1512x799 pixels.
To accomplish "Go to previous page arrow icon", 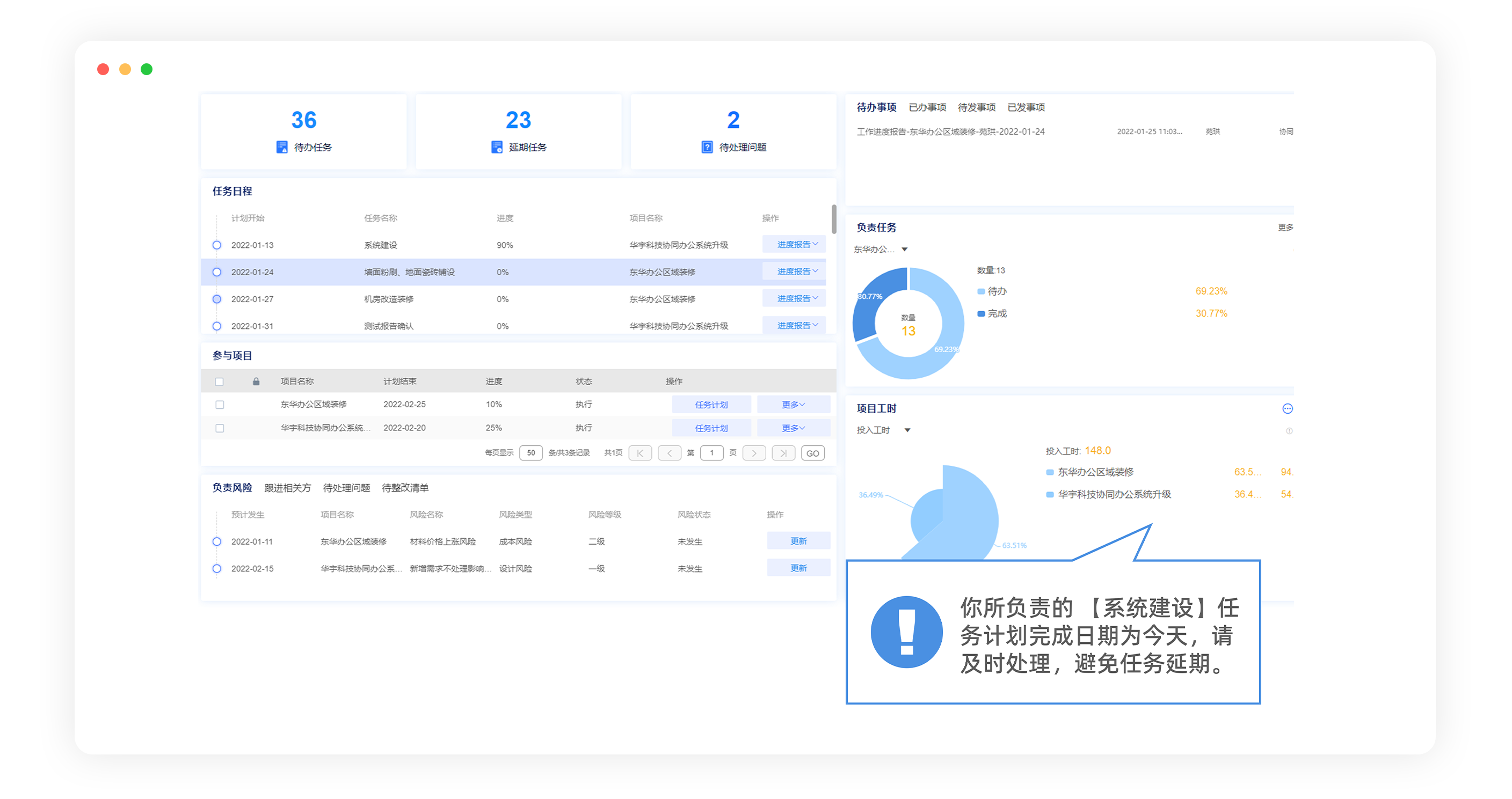I will point(669,453).
